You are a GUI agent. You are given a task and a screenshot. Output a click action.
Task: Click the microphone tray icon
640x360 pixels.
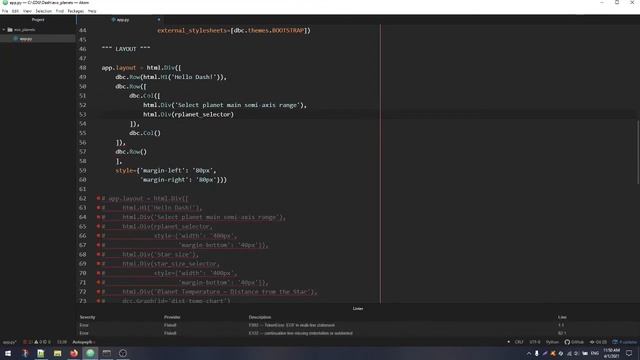click(537, 353)
